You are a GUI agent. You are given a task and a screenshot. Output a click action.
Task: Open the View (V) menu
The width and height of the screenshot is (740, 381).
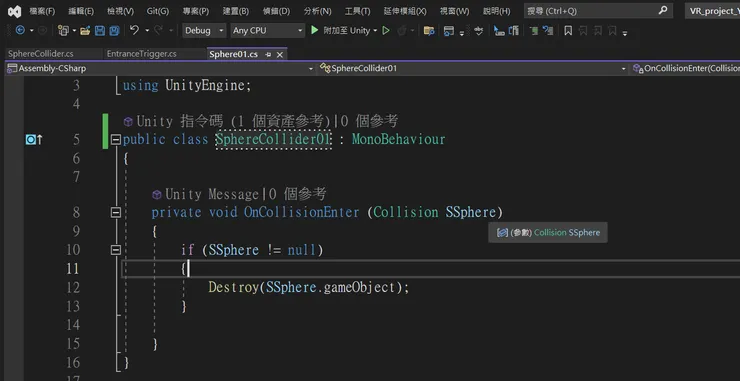120,11
